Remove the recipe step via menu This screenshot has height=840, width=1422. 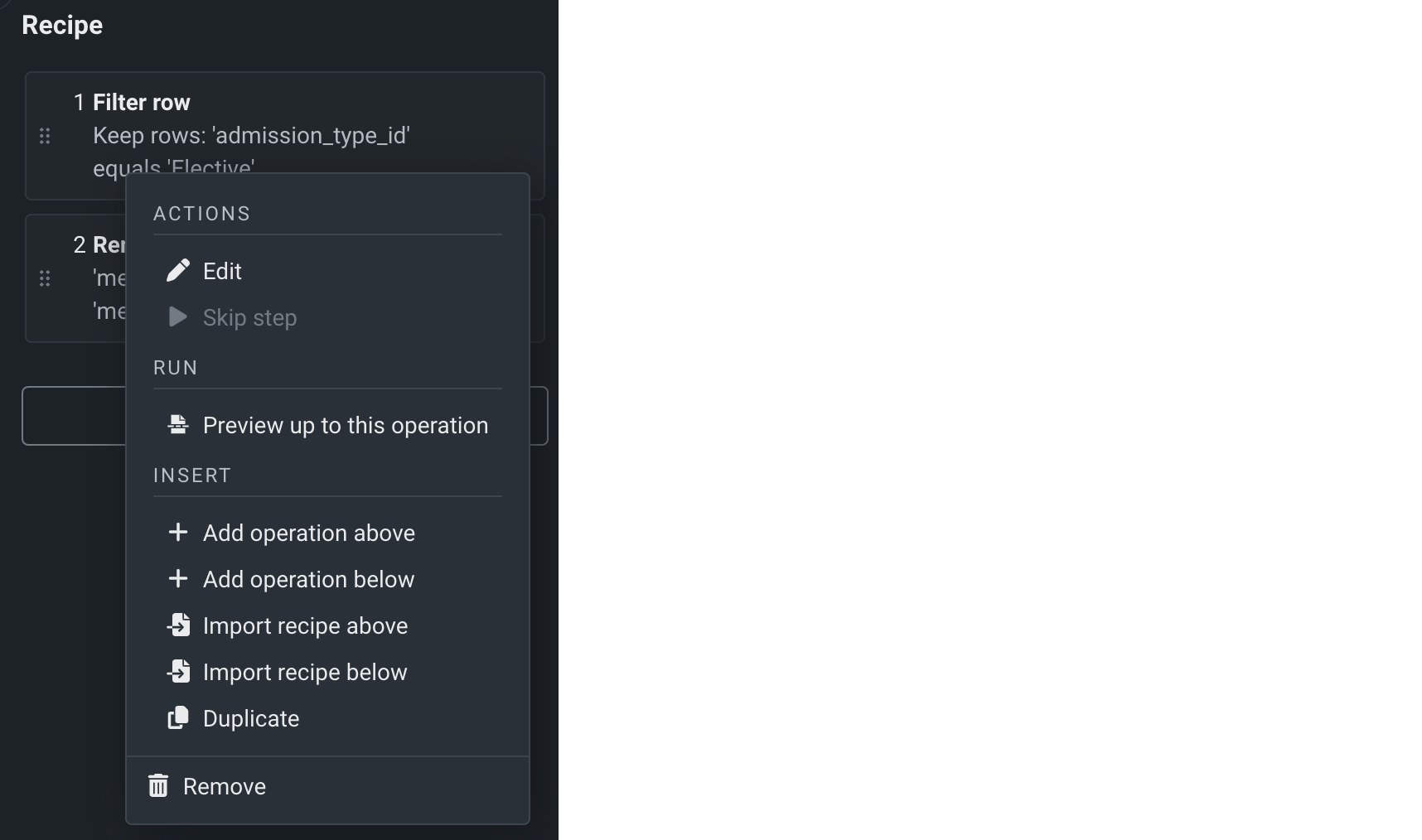click(x=225, y=787)
